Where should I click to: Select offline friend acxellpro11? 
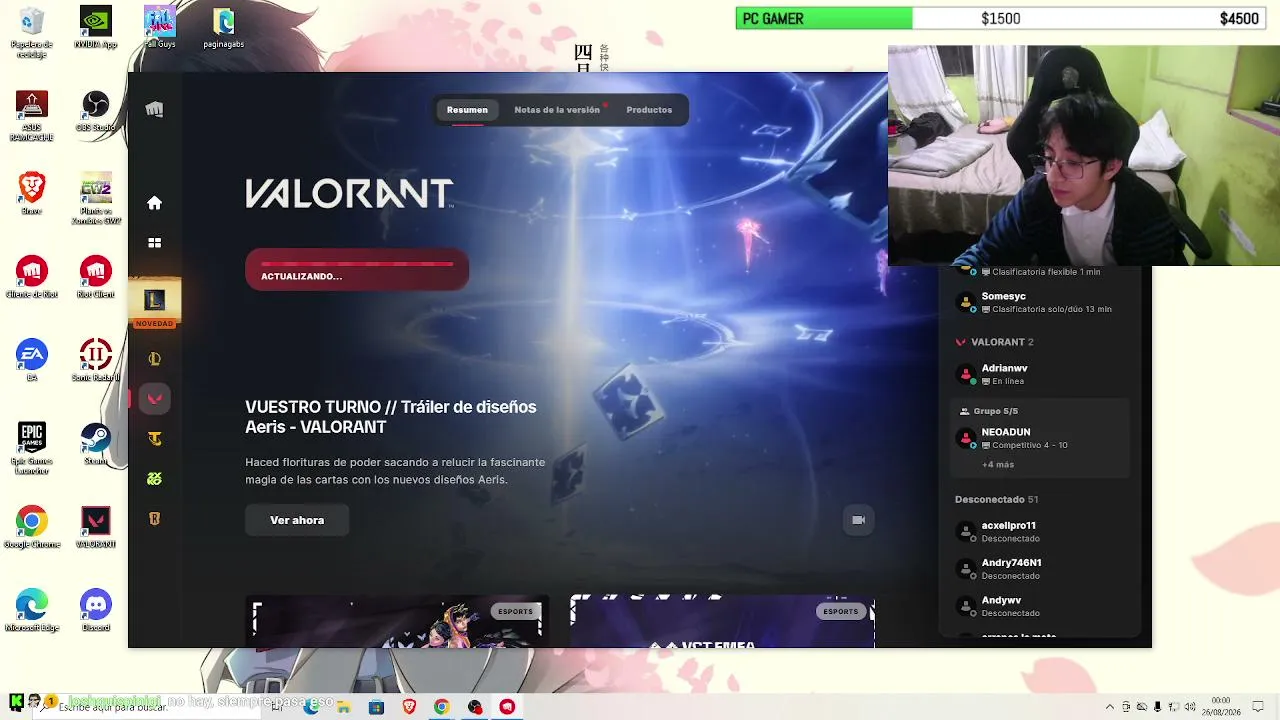pyautogui.click(x=1040, y=531)
